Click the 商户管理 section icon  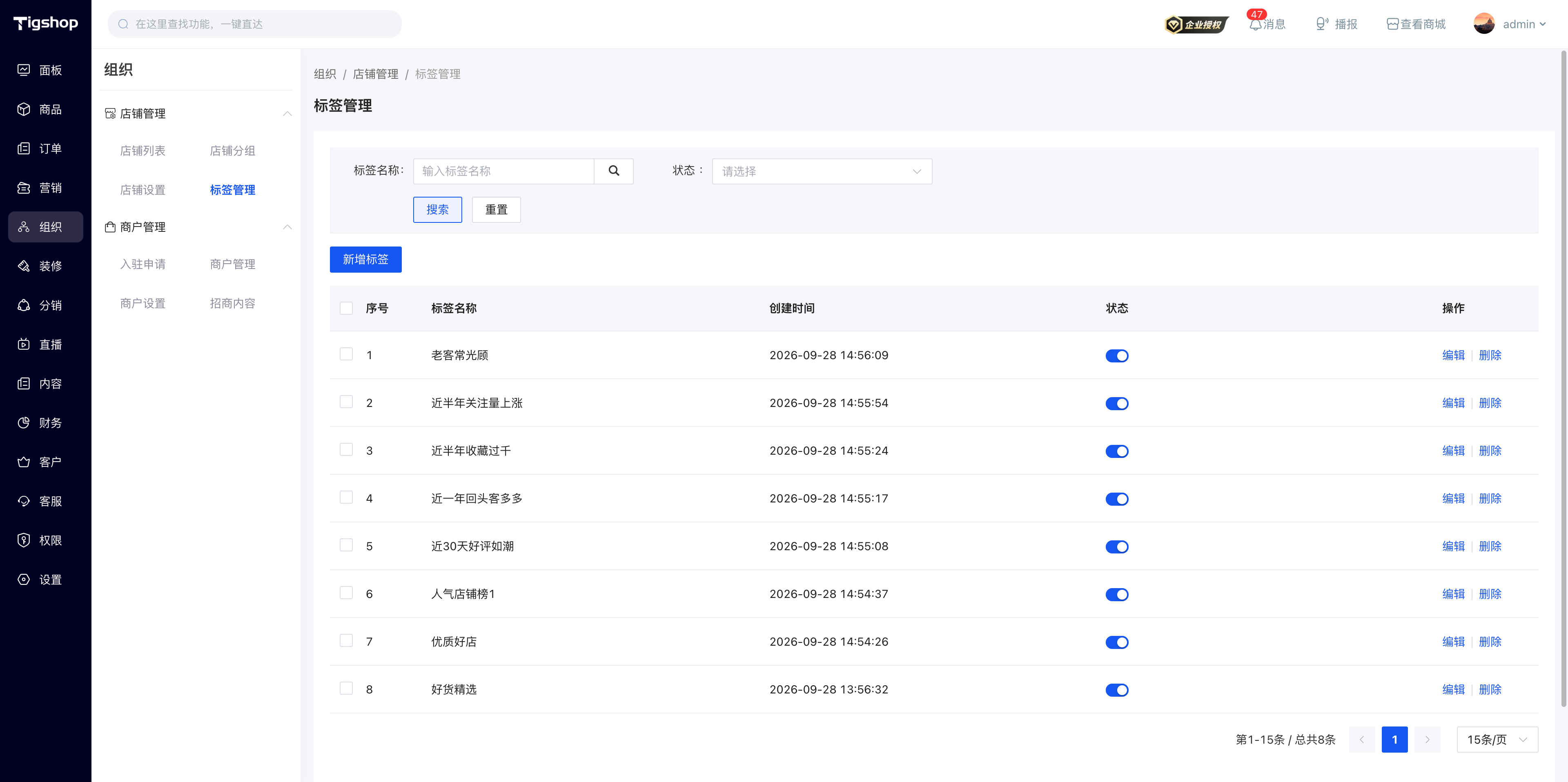[x=110, y=227]
